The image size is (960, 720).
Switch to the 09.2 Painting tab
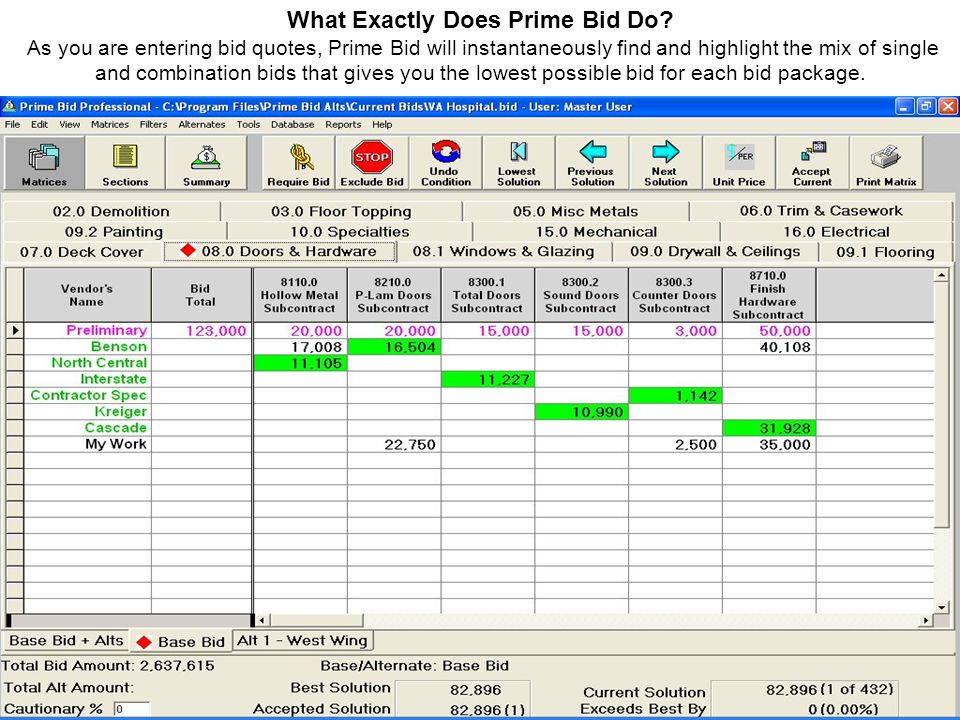pos(114,232)
